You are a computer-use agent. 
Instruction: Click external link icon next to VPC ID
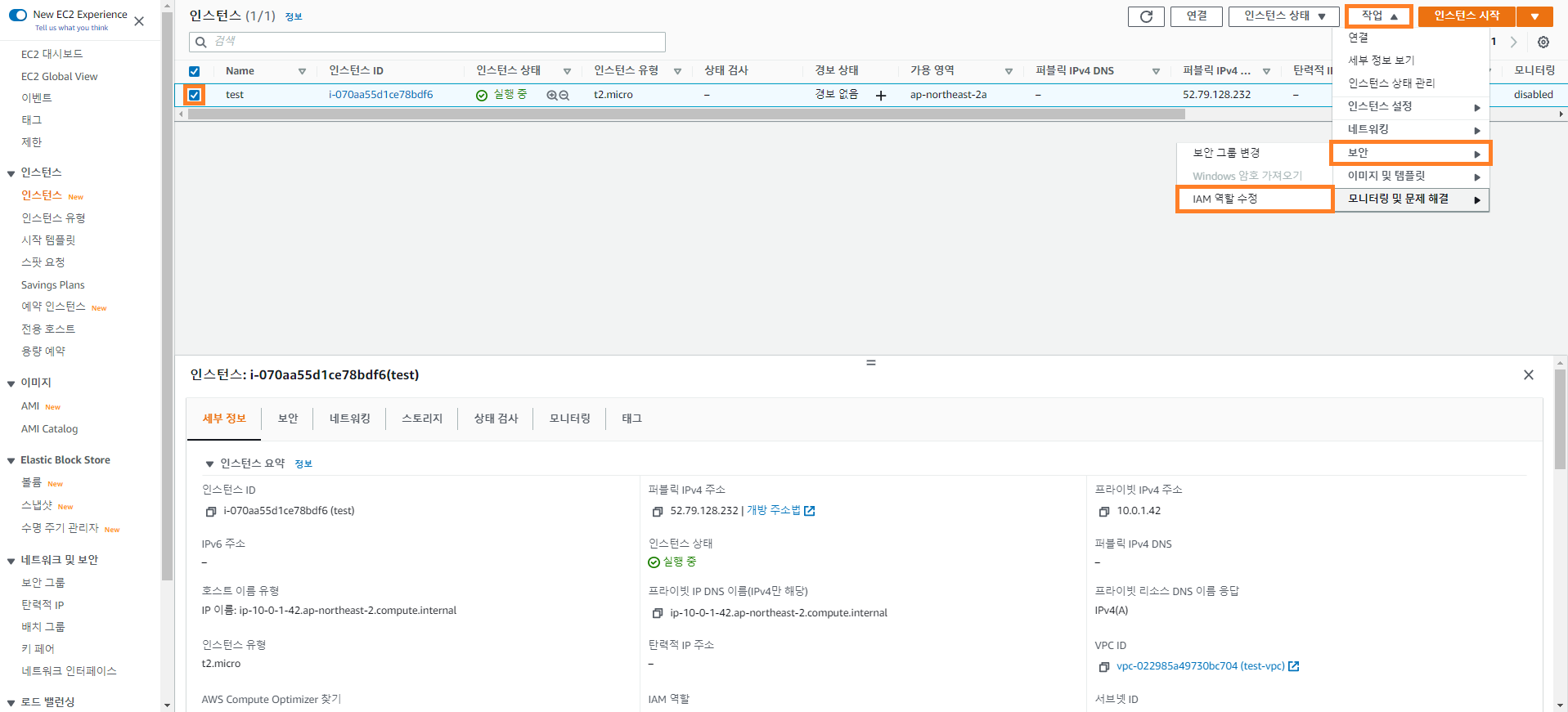pyautogui.click(x=1294, y=666)
